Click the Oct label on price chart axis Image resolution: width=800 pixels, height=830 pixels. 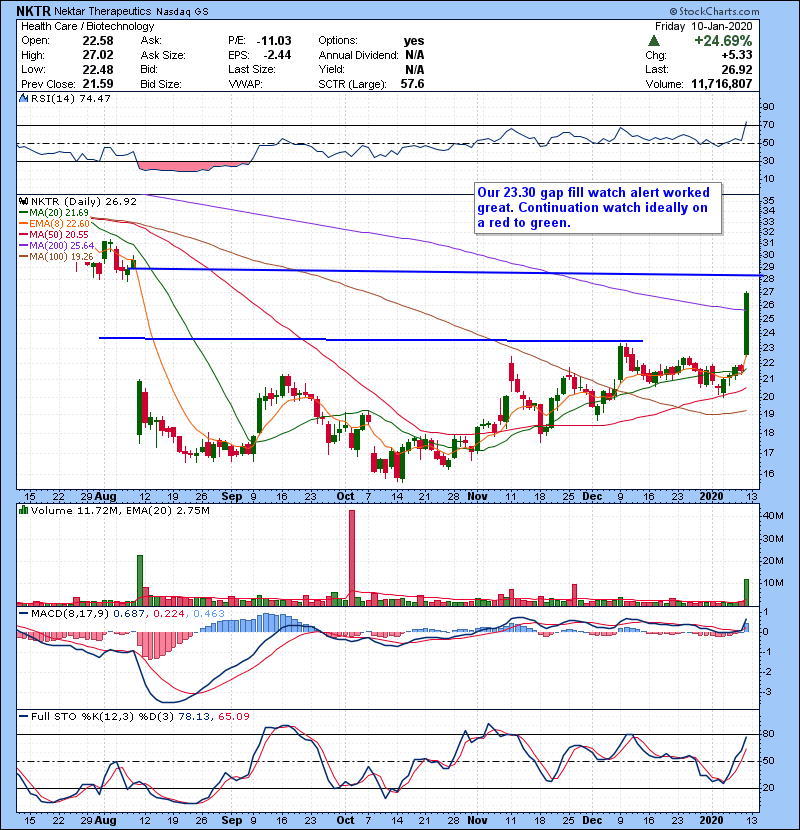pyautogui.click(x=345, y=496)
